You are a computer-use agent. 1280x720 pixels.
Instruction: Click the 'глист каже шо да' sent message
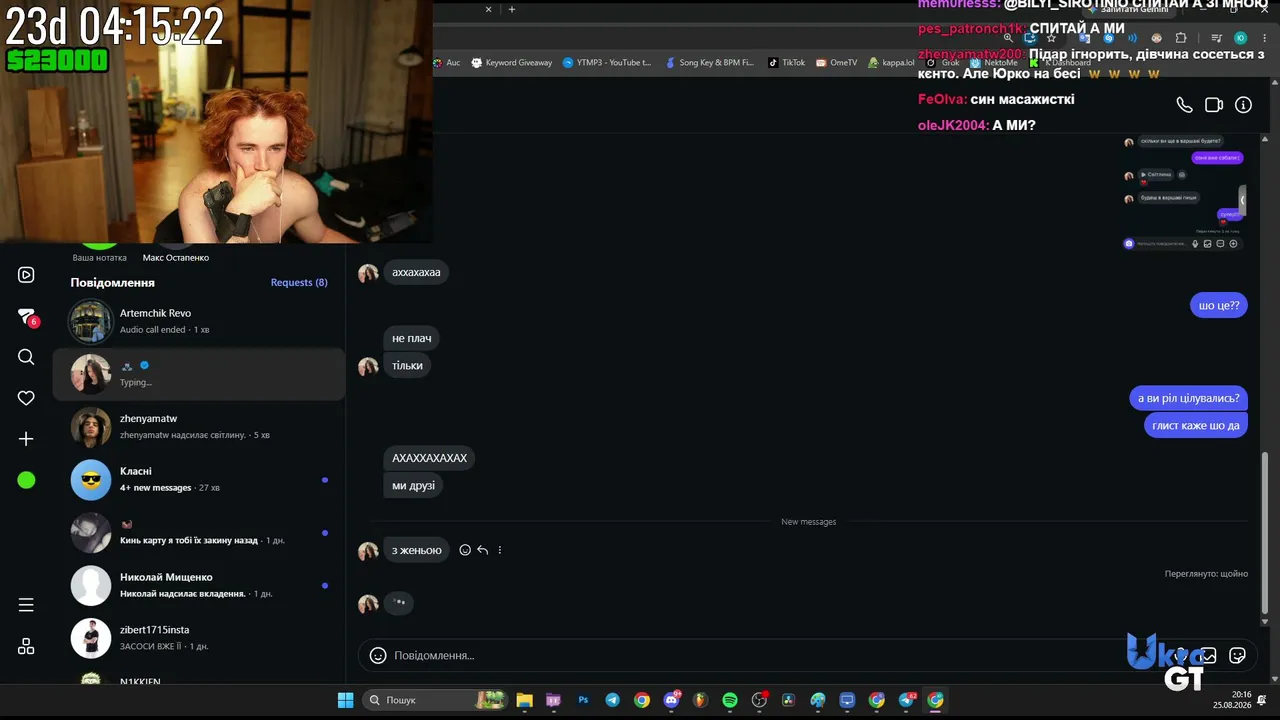point(1196,425)
